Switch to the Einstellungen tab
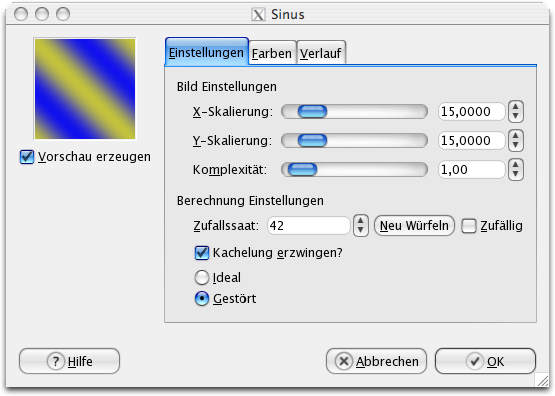The width and height of the screenshot is (555, 396). point(207,52)
